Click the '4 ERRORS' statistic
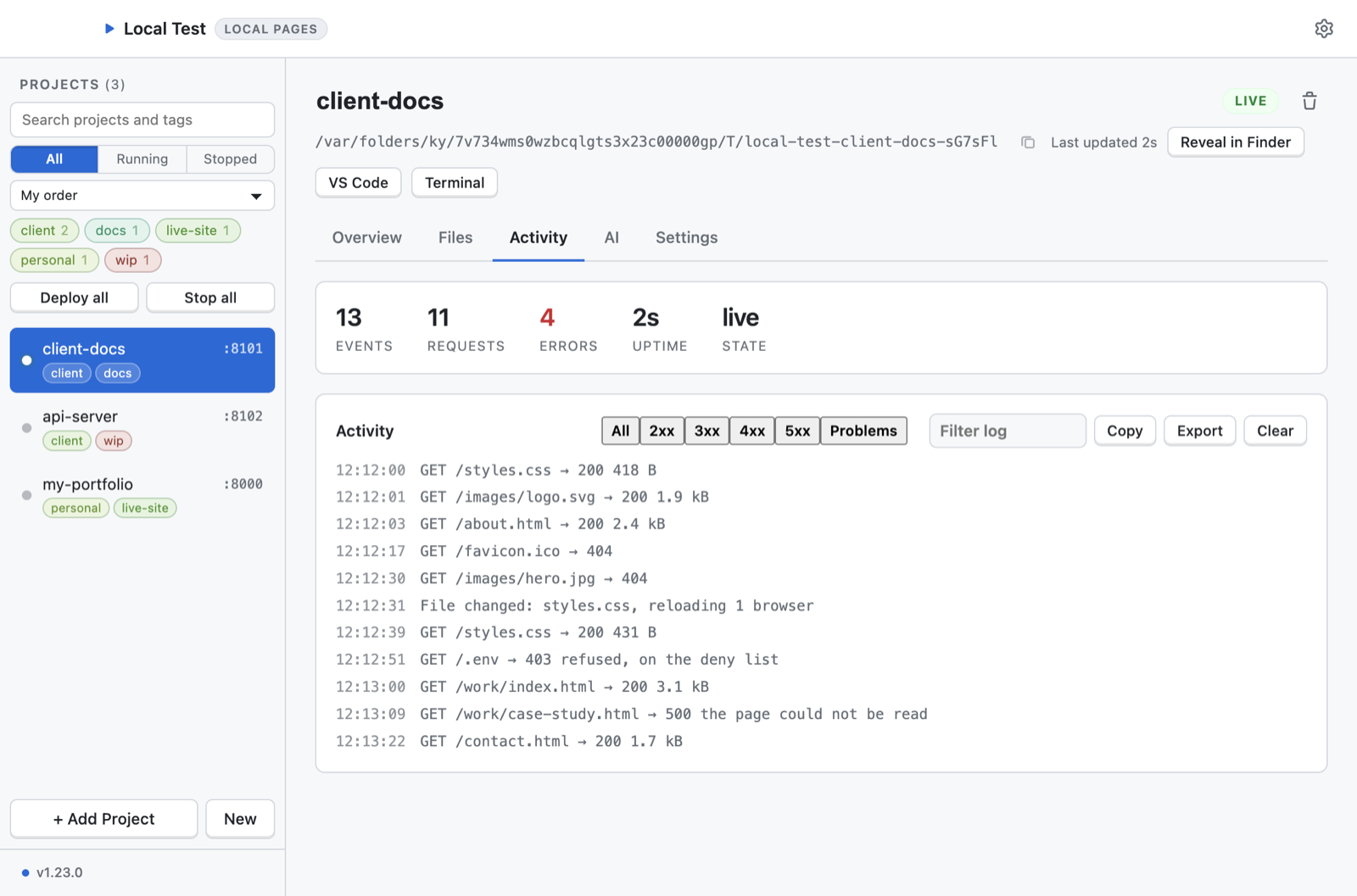1357x896 pixels. click(568, 329)
